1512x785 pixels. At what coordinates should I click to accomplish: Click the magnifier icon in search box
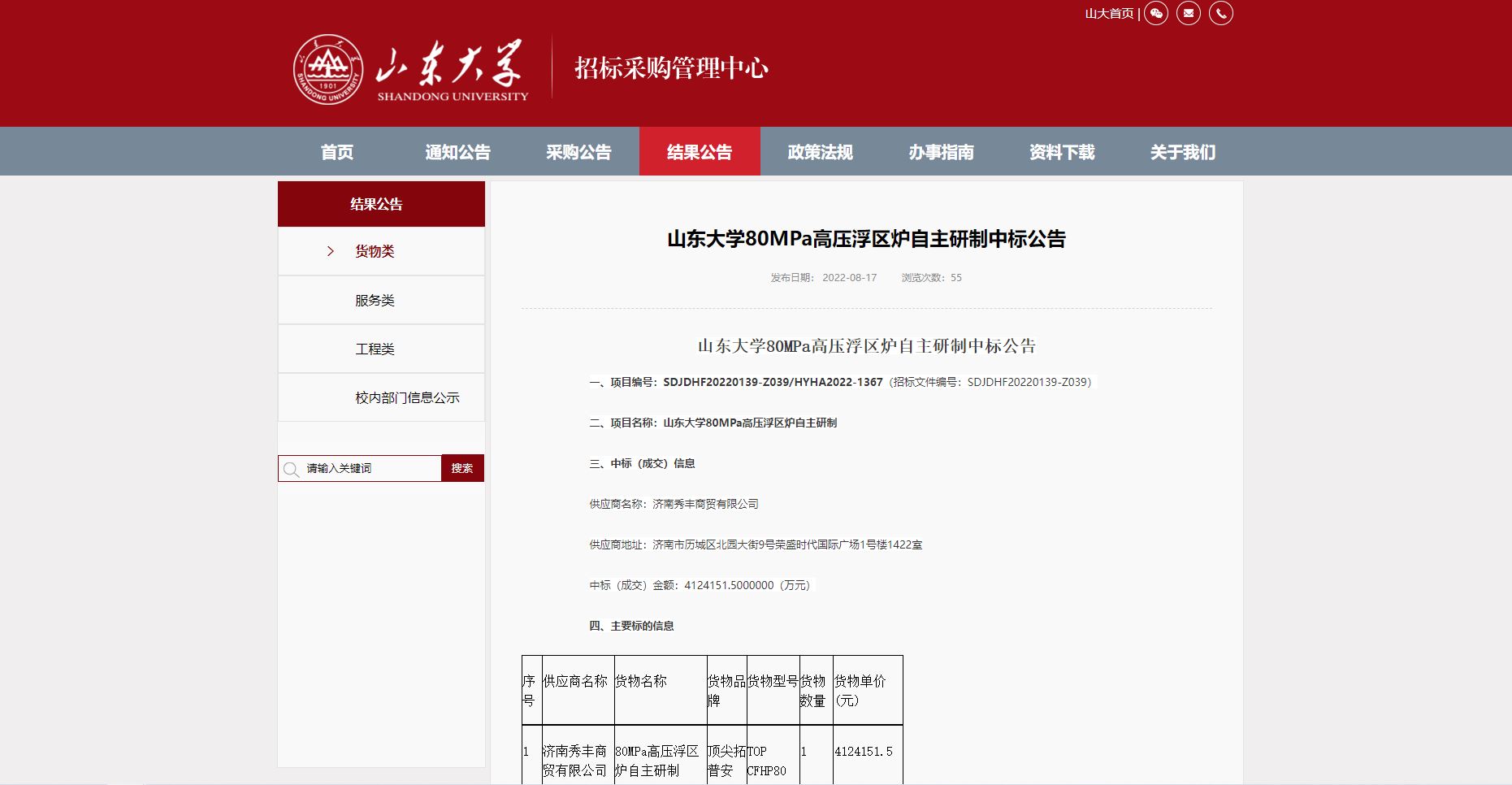click(292, 469)
